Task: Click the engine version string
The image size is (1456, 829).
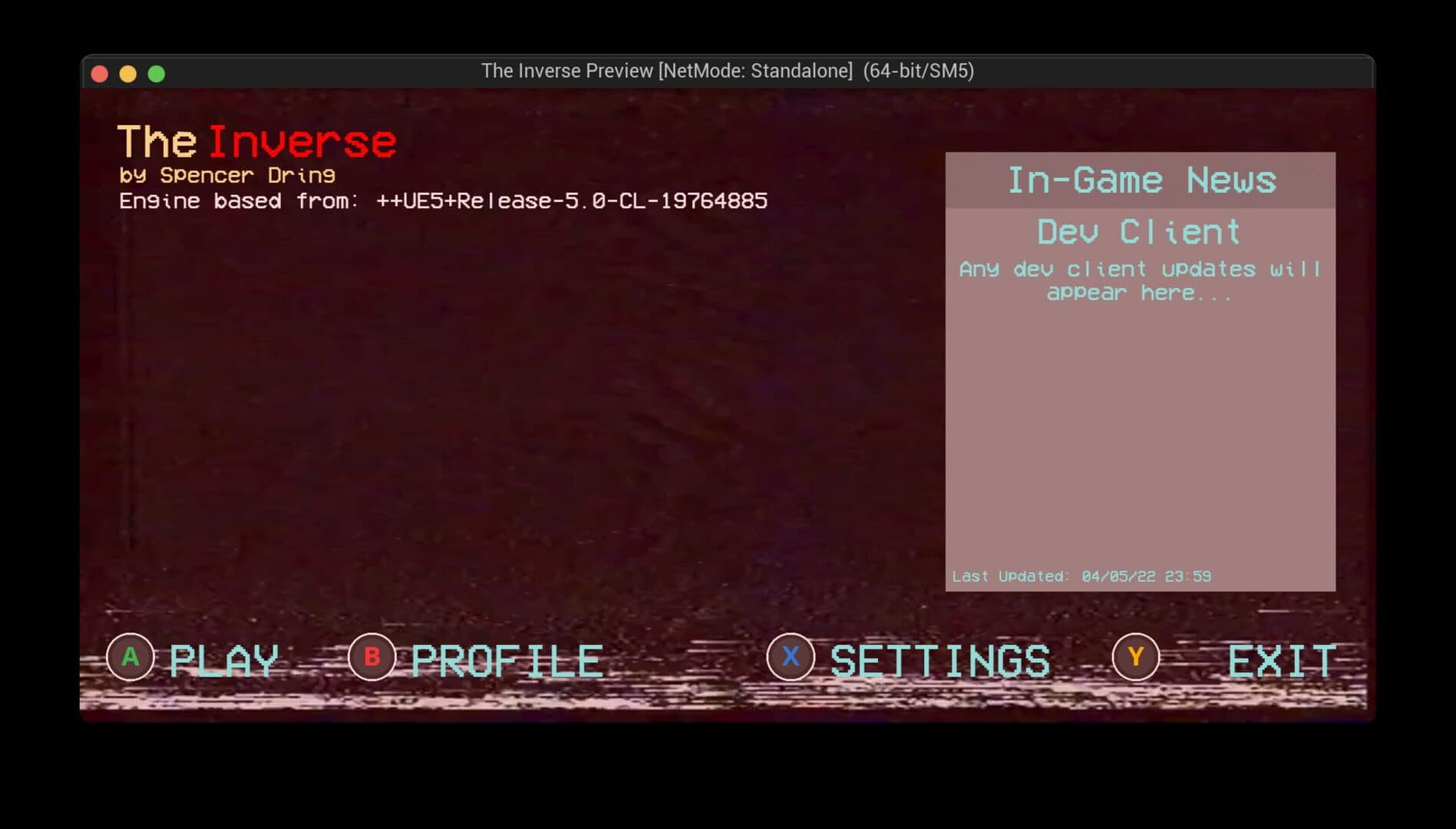Action: point(443,201)
